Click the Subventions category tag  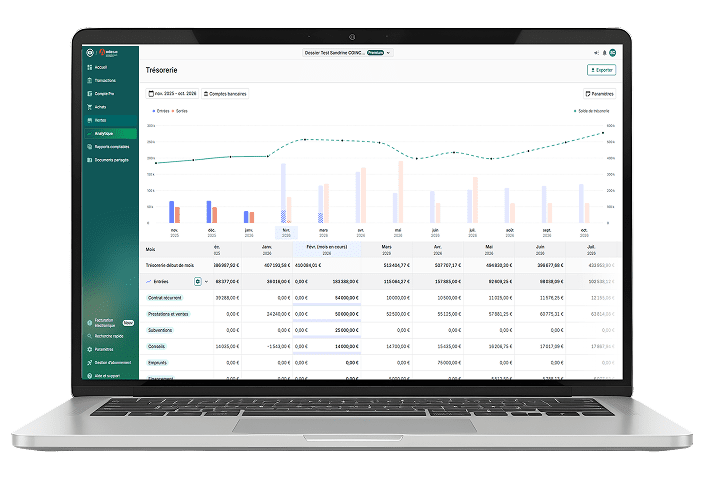pos(160,330)
